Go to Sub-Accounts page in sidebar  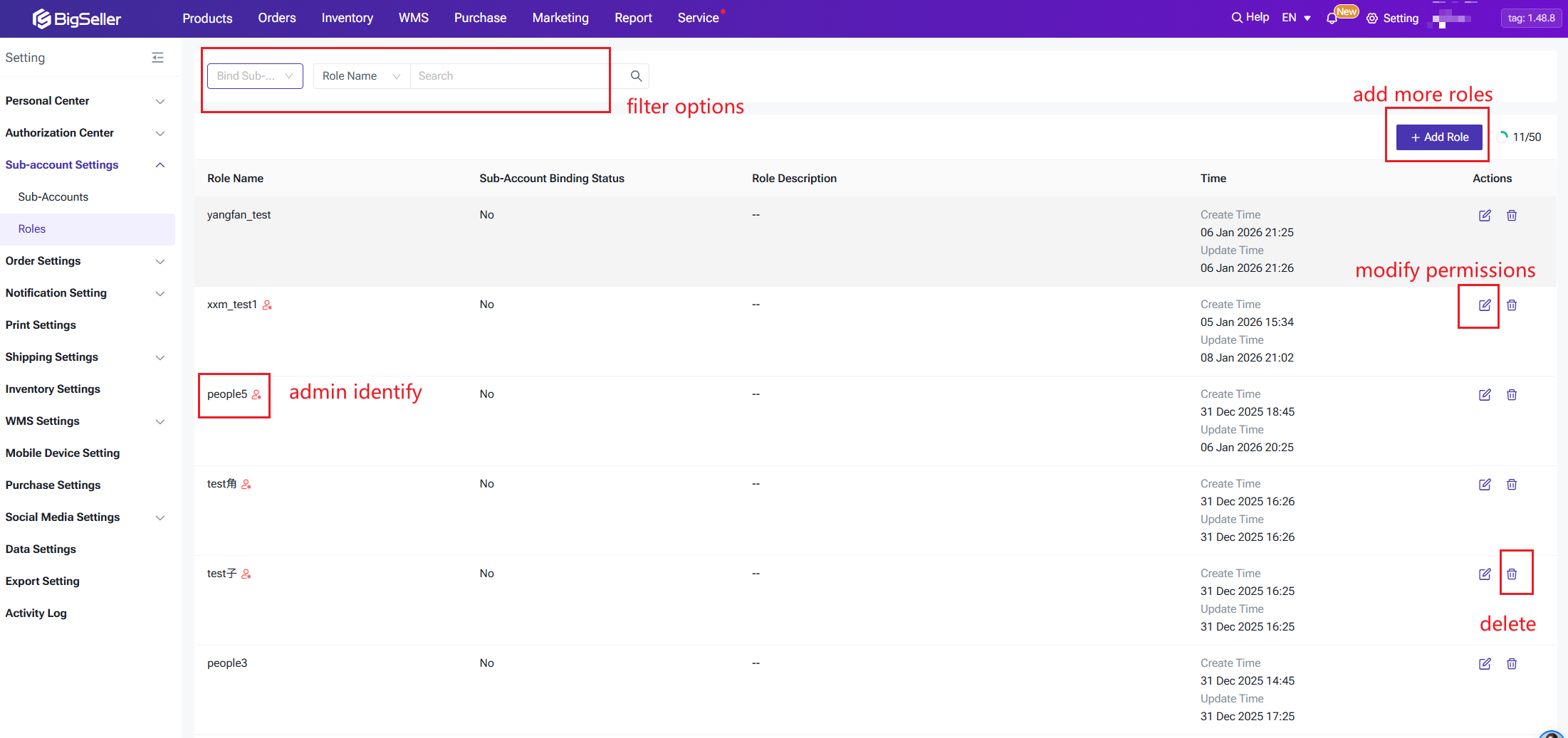click(x=53, y=197)
